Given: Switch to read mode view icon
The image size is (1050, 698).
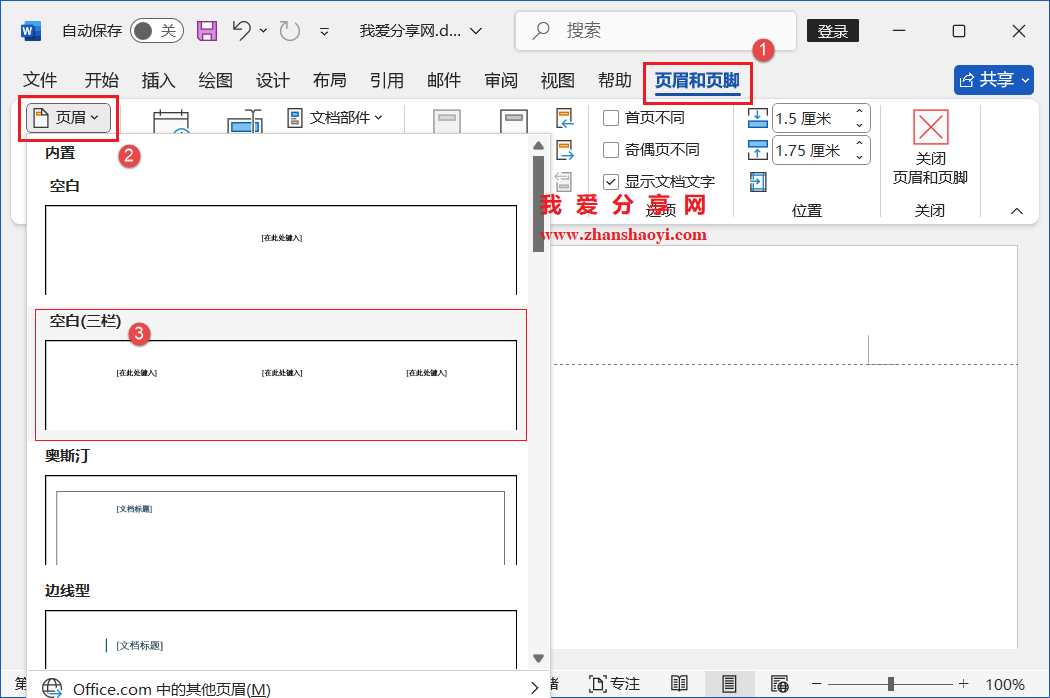Looking at the screenshot, I should point(679,684).
